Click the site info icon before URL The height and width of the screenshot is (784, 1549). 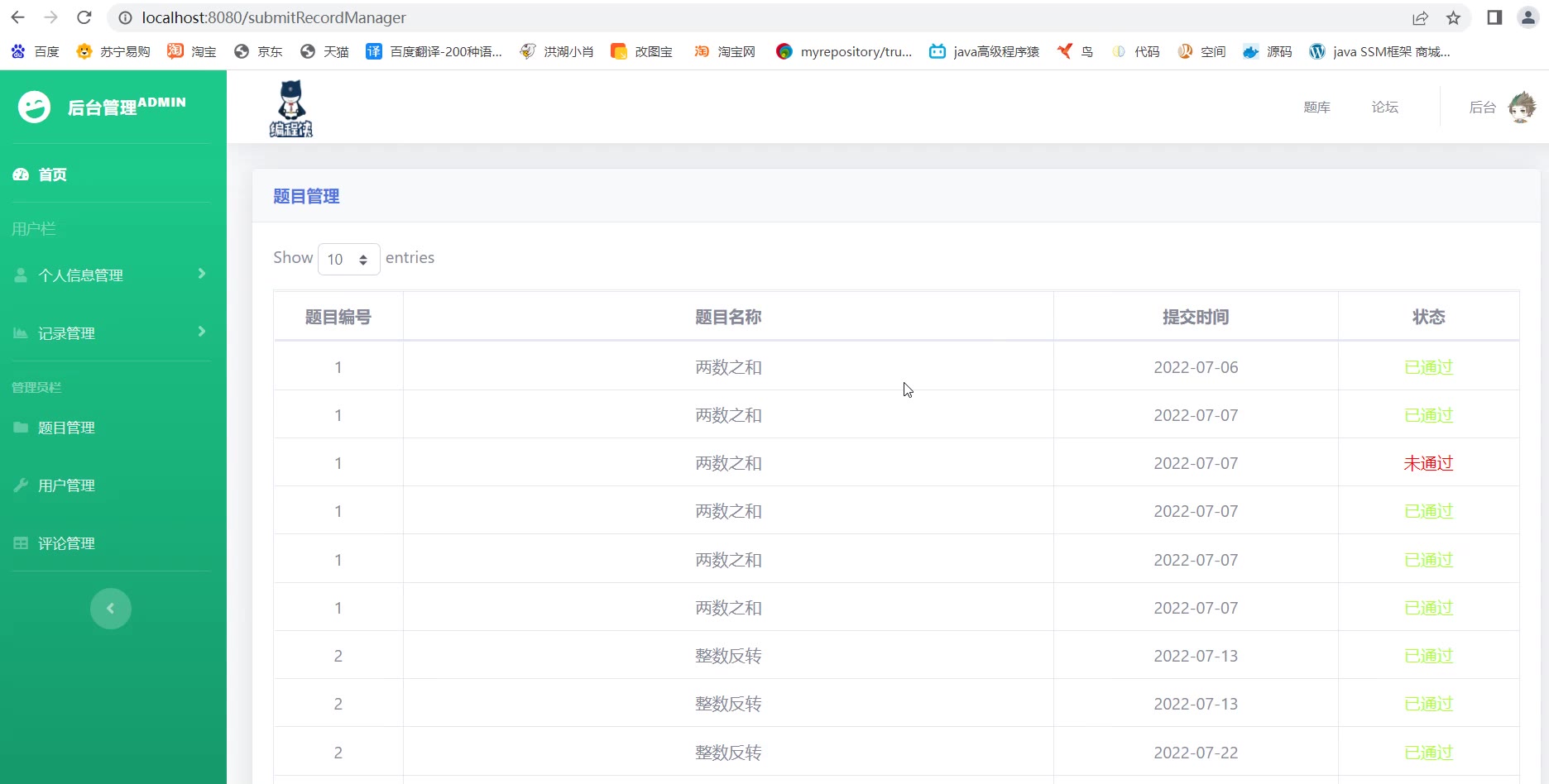click(125, 17)
